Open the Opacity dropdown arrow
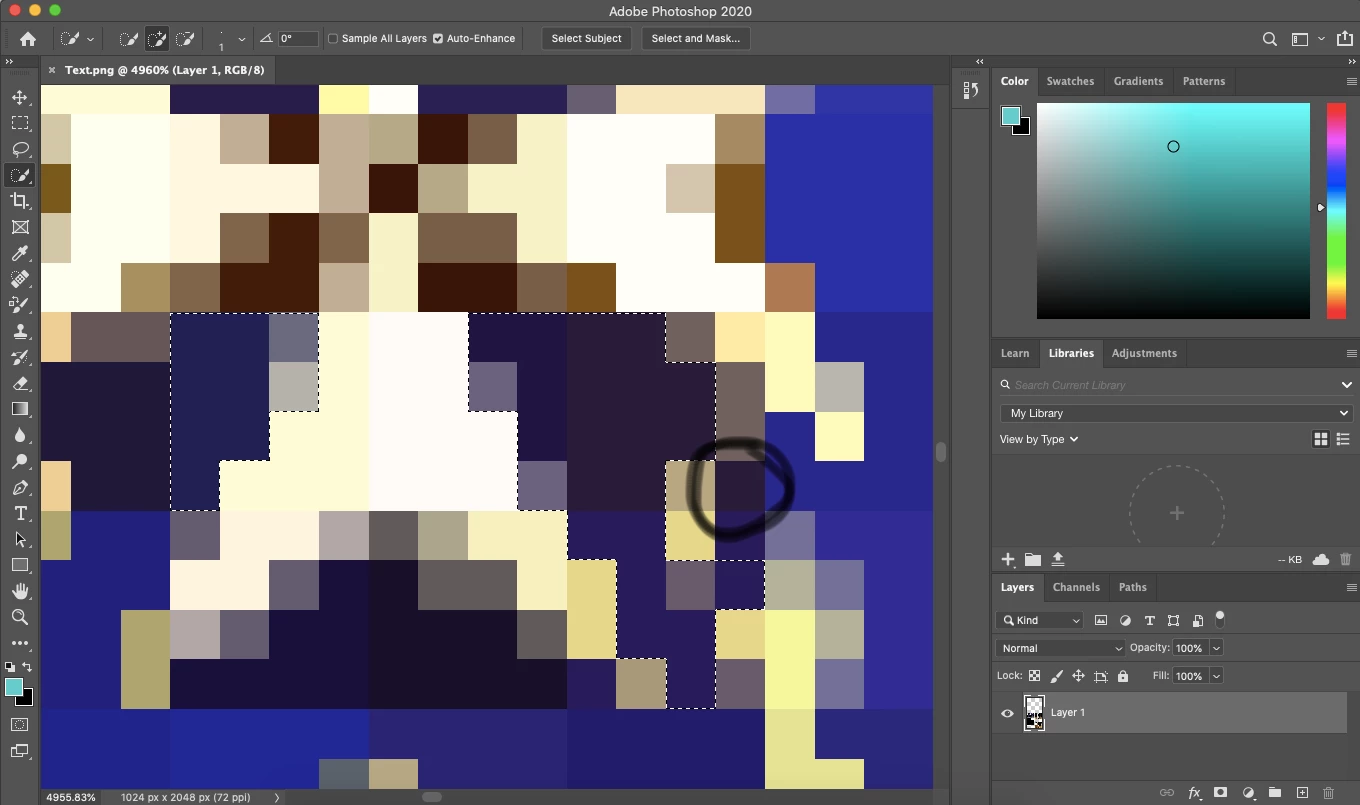Screen dimensions: 1360x805 point(1216,648)
